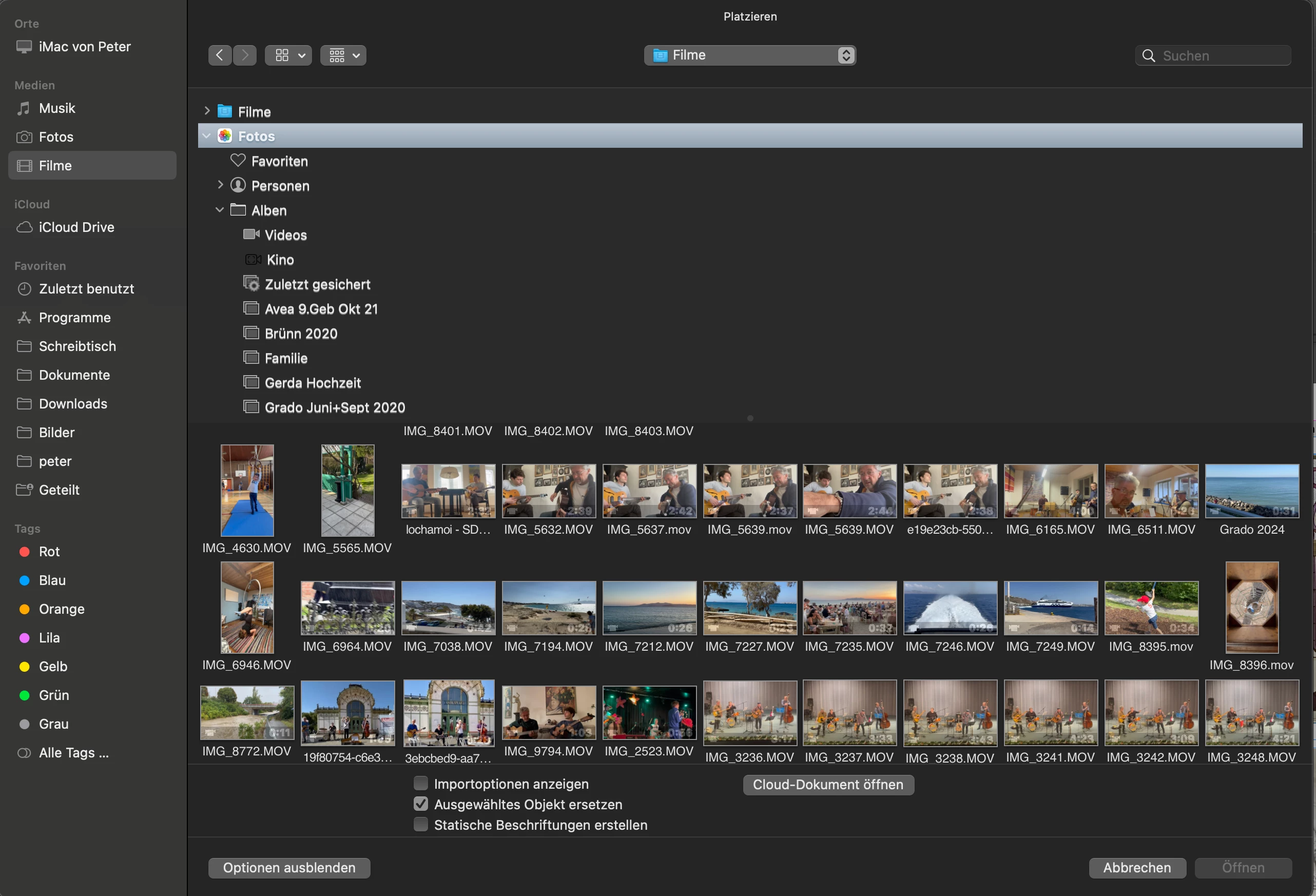Click the Abbrechen button
This screenshot has height=896, width=1316.
[1136, 868]
